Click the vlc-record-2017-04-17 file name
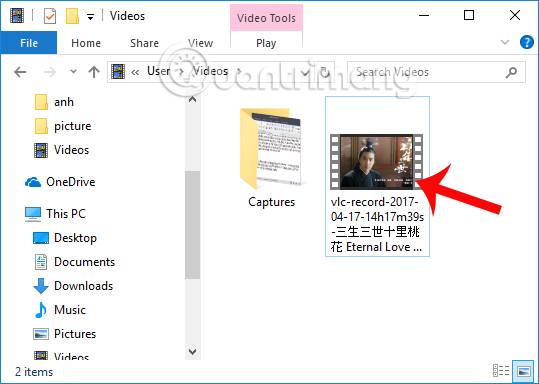 (x=377, y=224)
